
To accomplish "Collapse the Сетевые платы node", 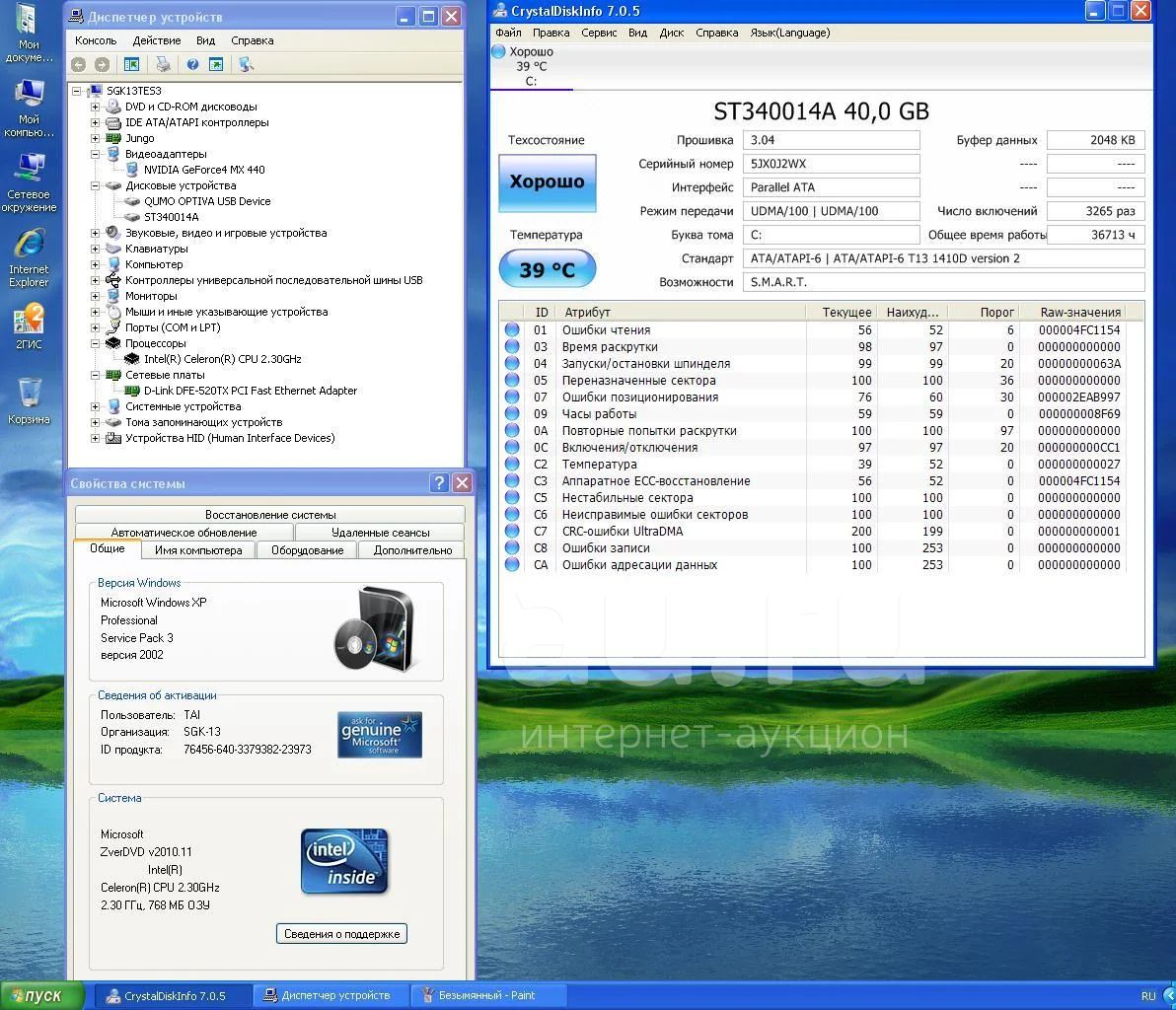I will pos(96,375).
